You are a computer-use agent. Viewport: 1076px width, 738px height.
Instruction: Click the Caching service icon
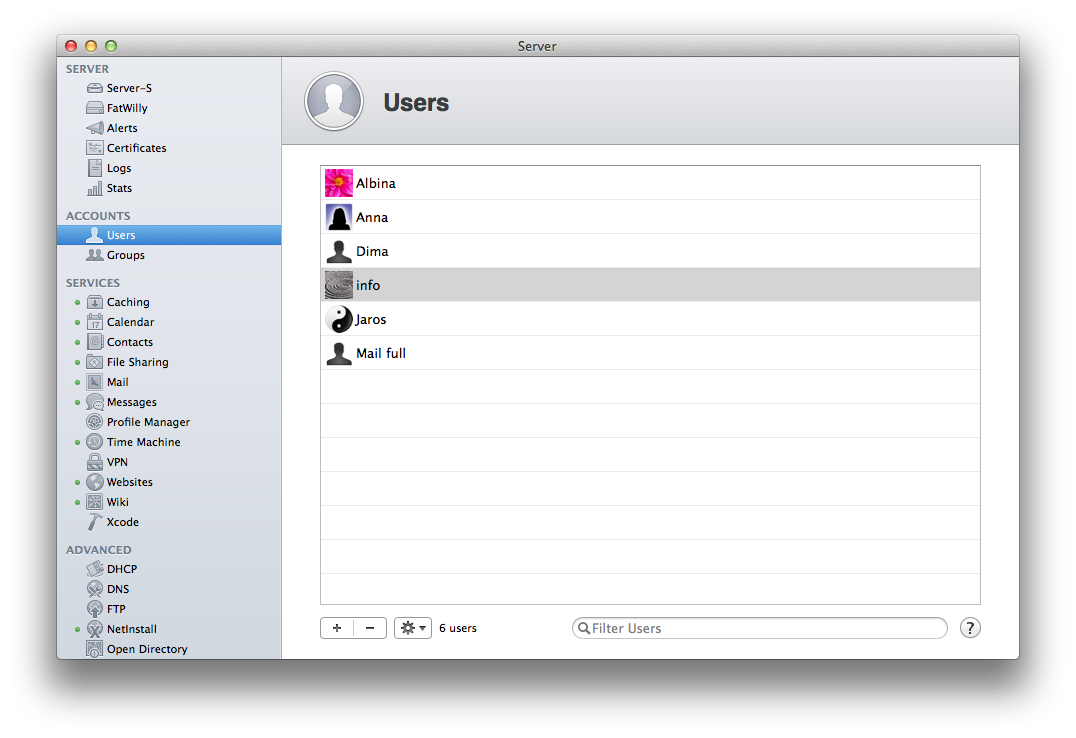click(95, 302)
